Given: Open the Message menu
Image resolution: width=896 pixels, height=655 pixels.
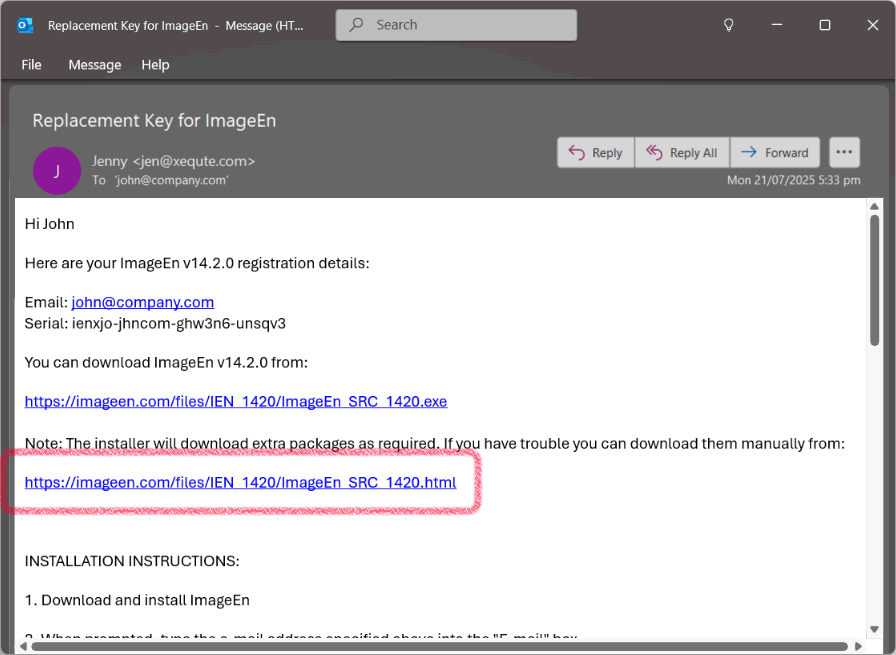Looking at the screenshot, I should pos(95,65).
